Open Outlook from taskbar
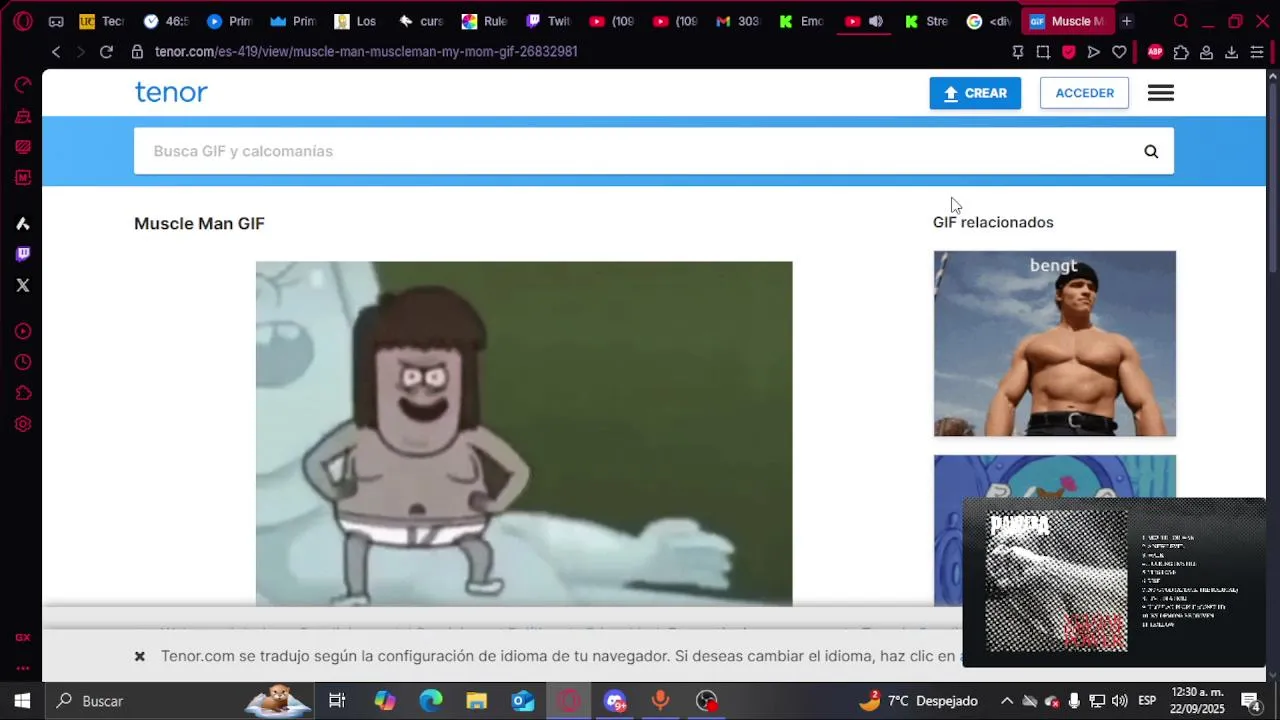Screen dimensions: 1280x720 click(x=523, y=701)
